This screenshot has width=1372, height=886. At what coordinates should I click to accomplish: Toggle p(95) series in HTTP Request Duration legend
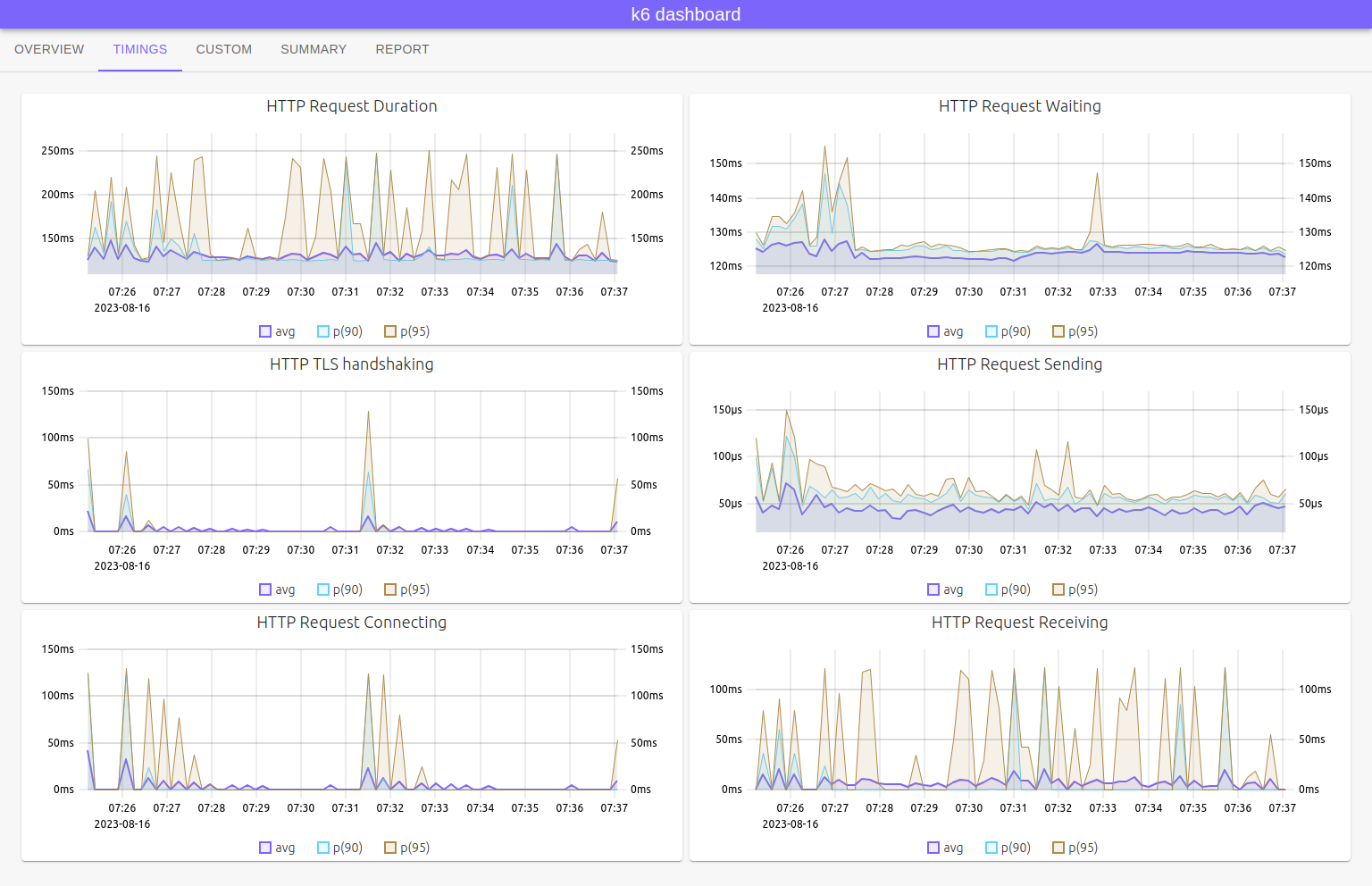pyautogui.click(x=406, y=331)
